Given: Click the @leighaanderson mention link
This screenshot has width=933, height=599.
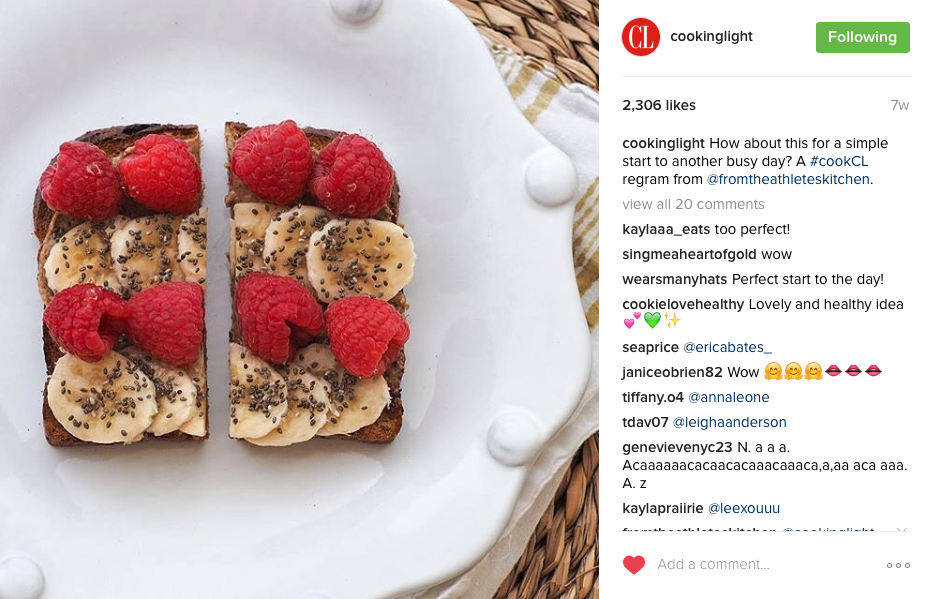Looking at the screenshot, I should click(x=730, y=422).
